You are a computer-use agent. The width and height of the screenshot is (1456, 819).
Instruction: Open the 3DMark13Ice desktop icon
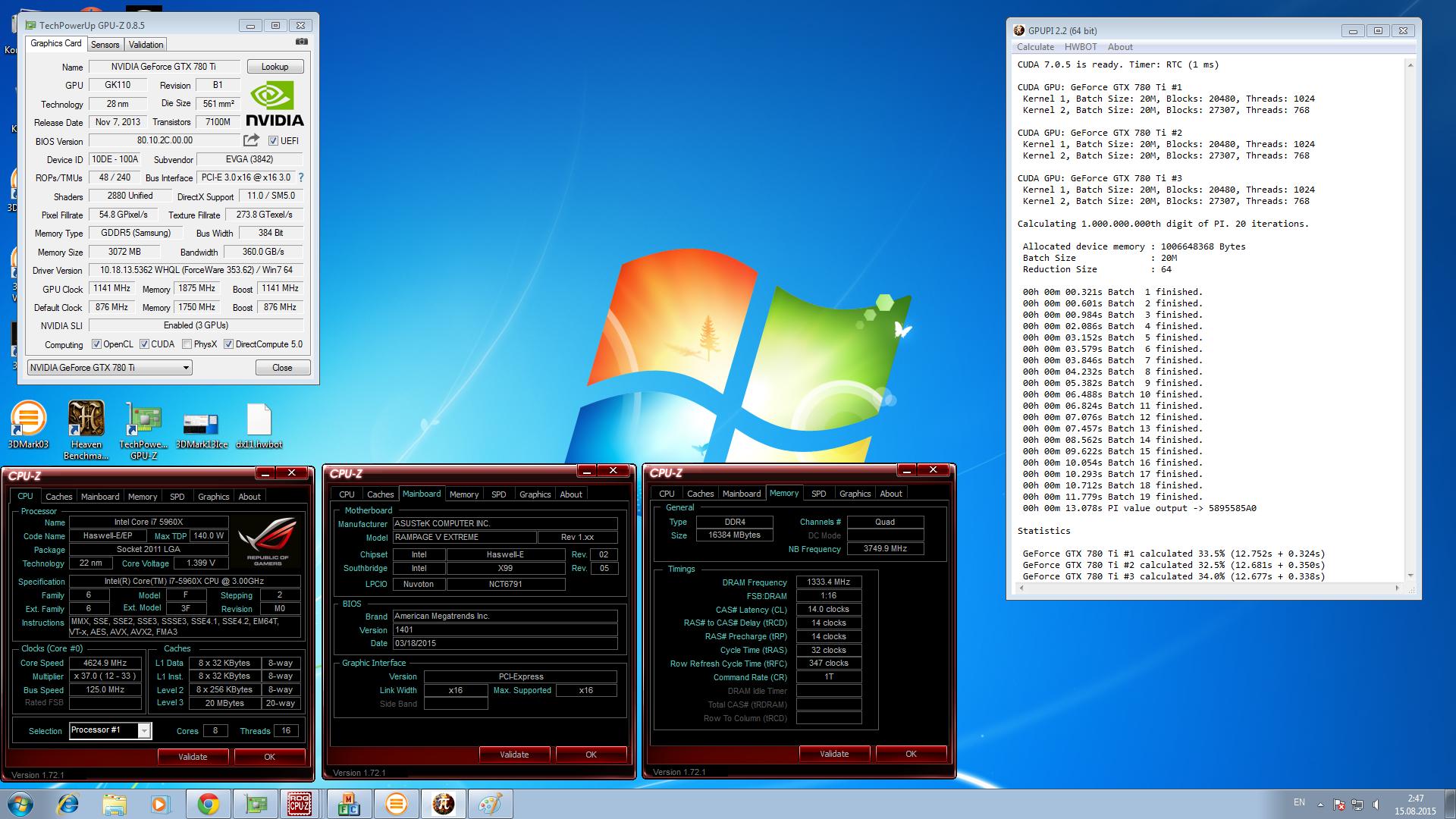201,431
